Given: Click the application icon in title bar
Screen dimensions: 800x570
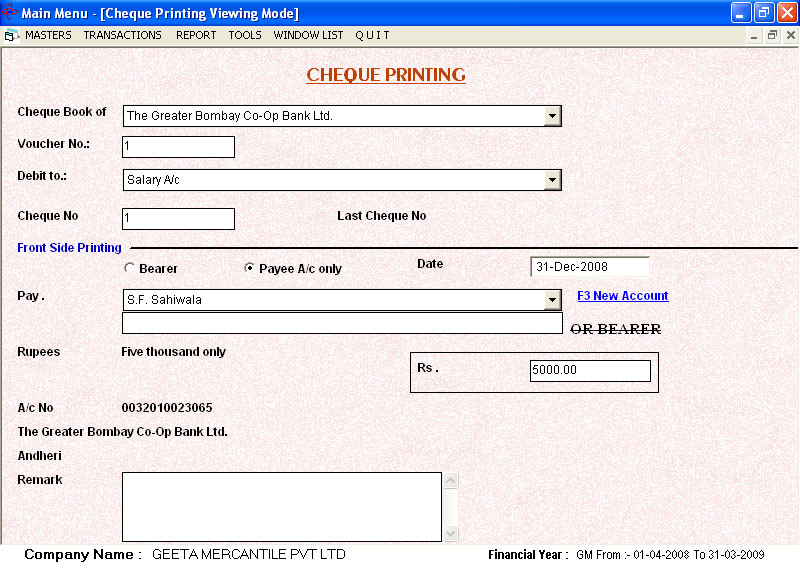Looking at the screenshot, I should click(10, 12).
